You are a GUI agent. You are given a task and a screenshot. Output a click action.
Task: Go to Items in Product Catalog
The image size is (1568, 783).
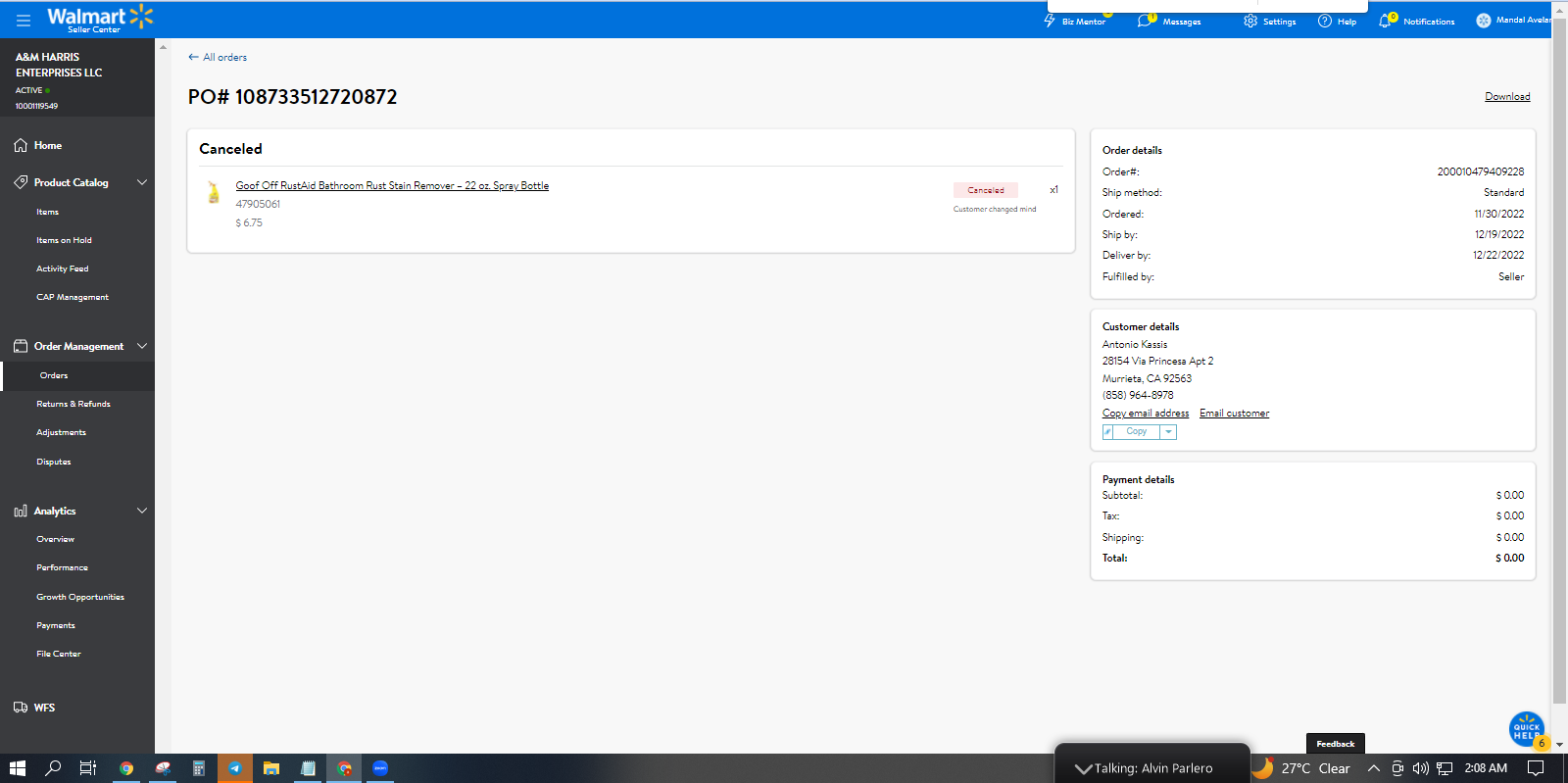point(48,212)
